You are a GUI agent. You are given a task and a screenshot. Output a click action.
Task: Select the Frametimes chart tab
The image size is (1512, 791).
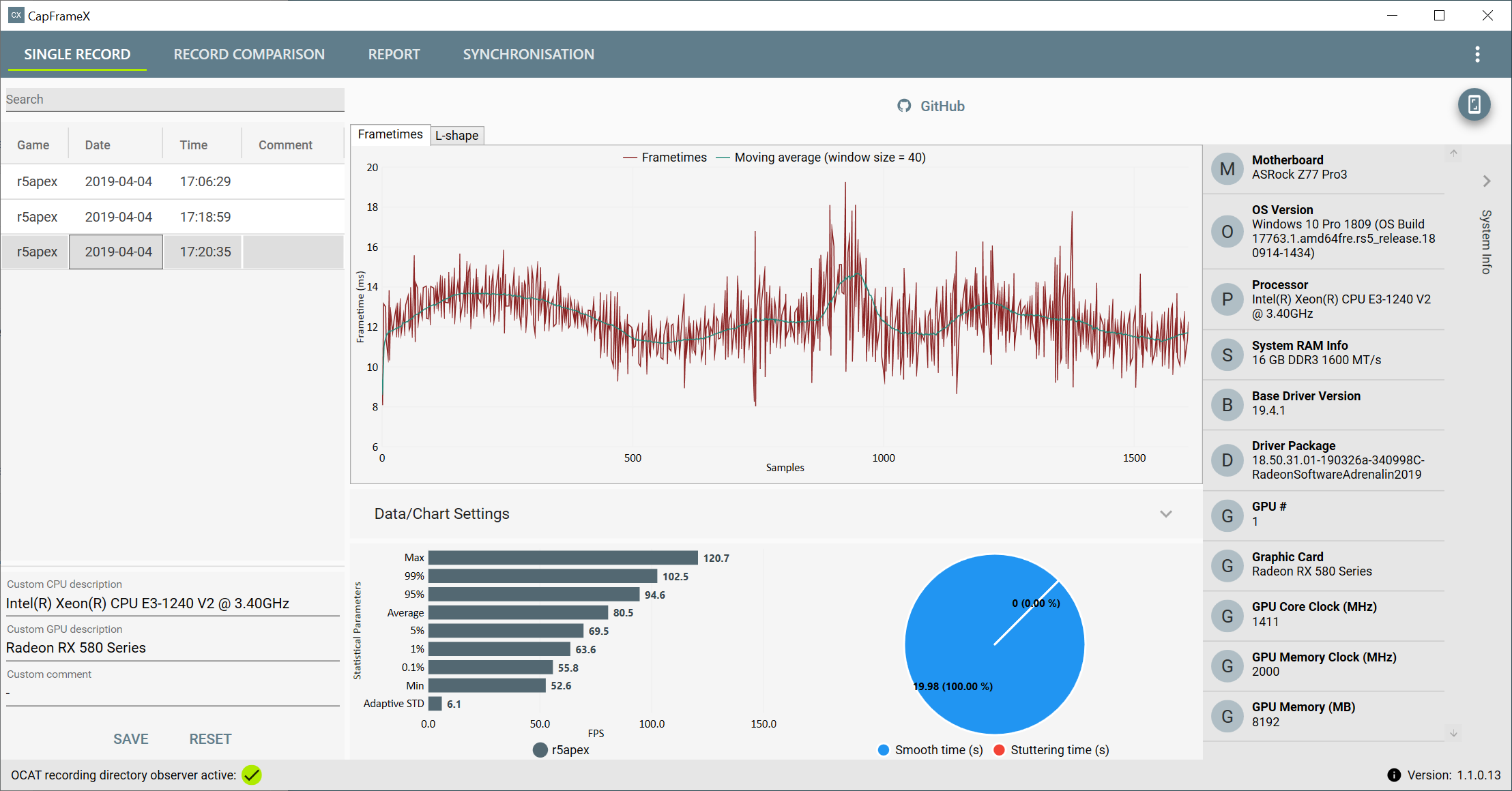click(390, 134)
